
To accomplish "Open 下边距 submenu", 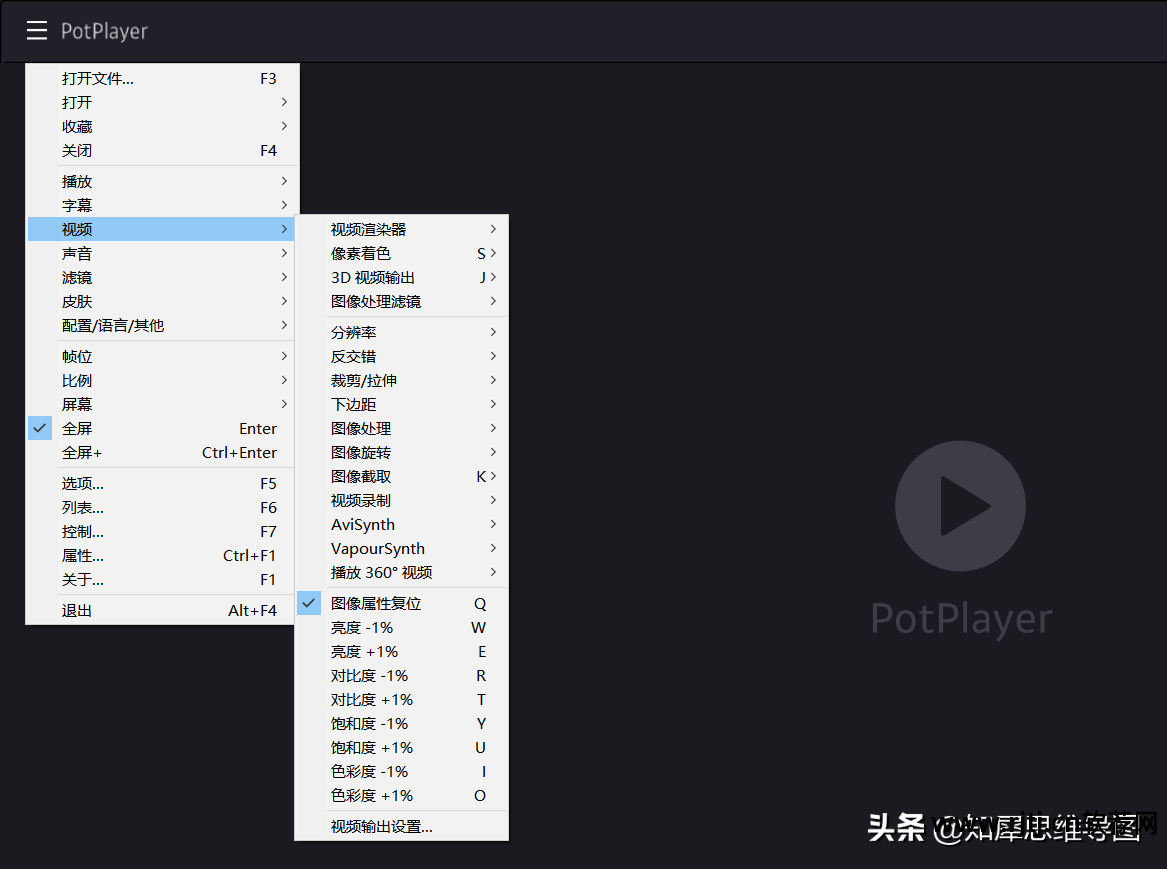I will point(401,404).
